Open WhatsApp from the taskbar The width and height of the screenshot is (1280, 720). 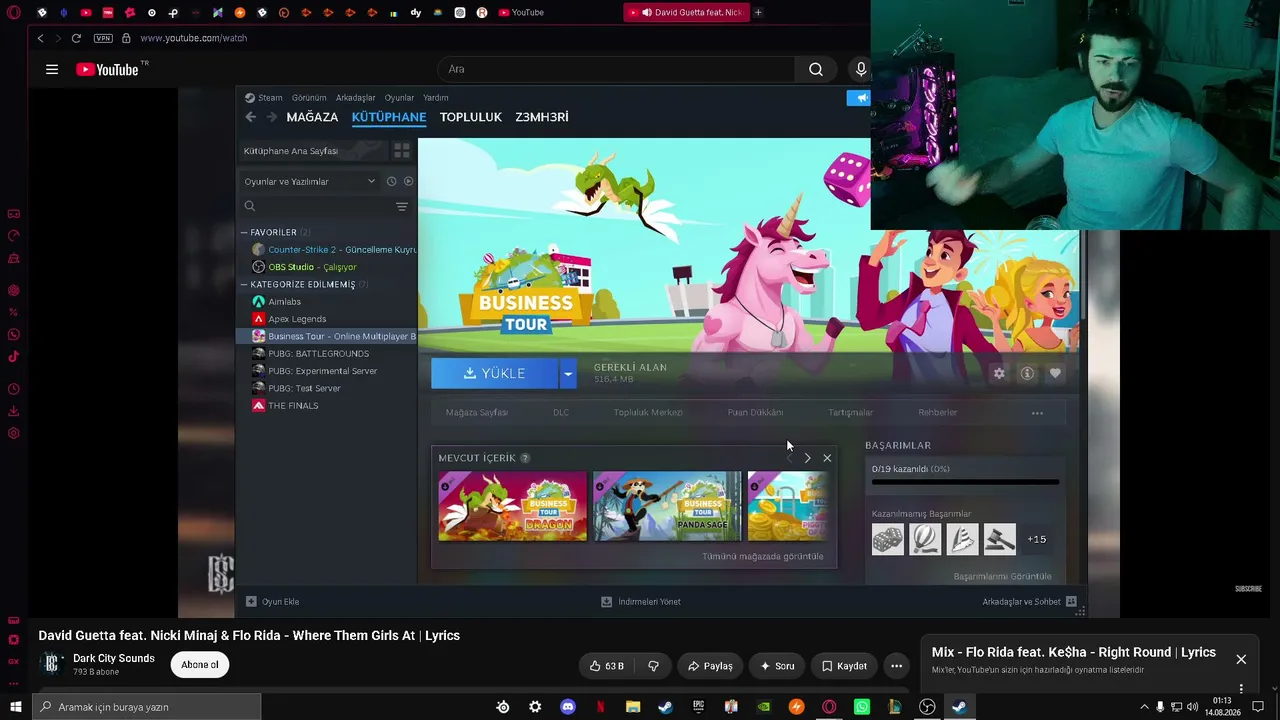click(862, 707)
